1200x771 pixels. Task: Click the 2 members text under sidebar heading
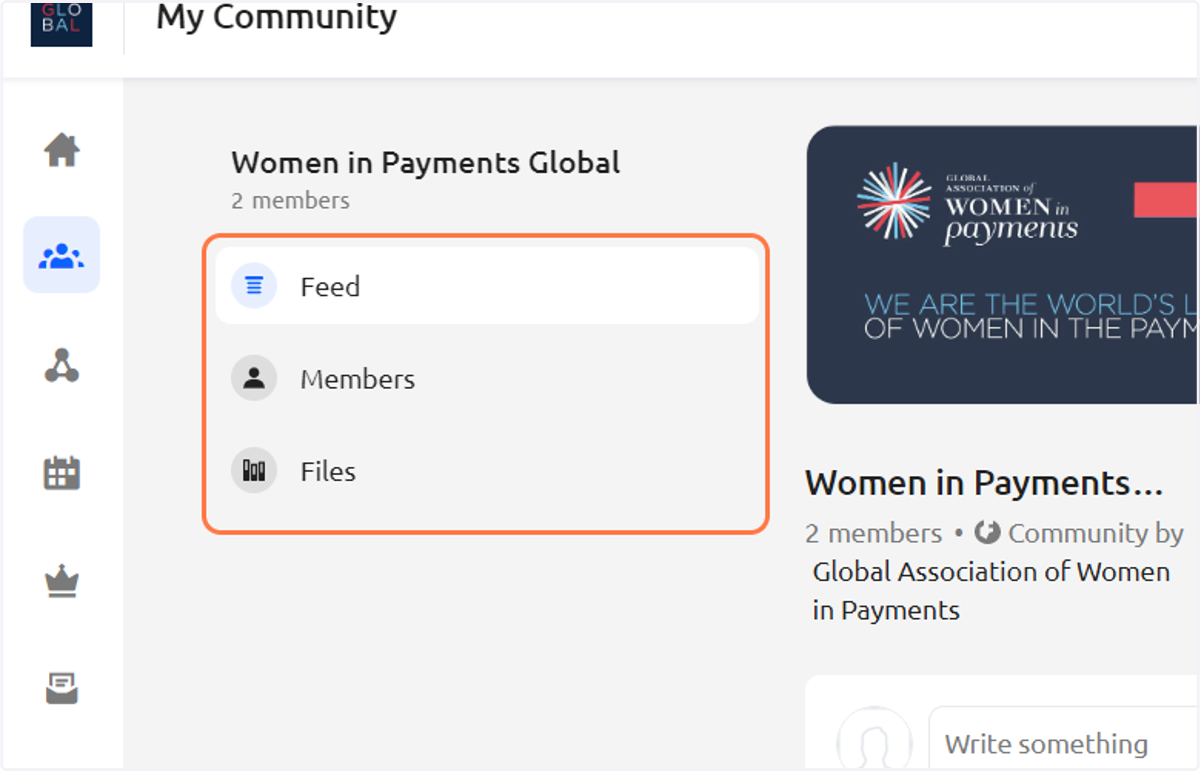click(290, 200)
